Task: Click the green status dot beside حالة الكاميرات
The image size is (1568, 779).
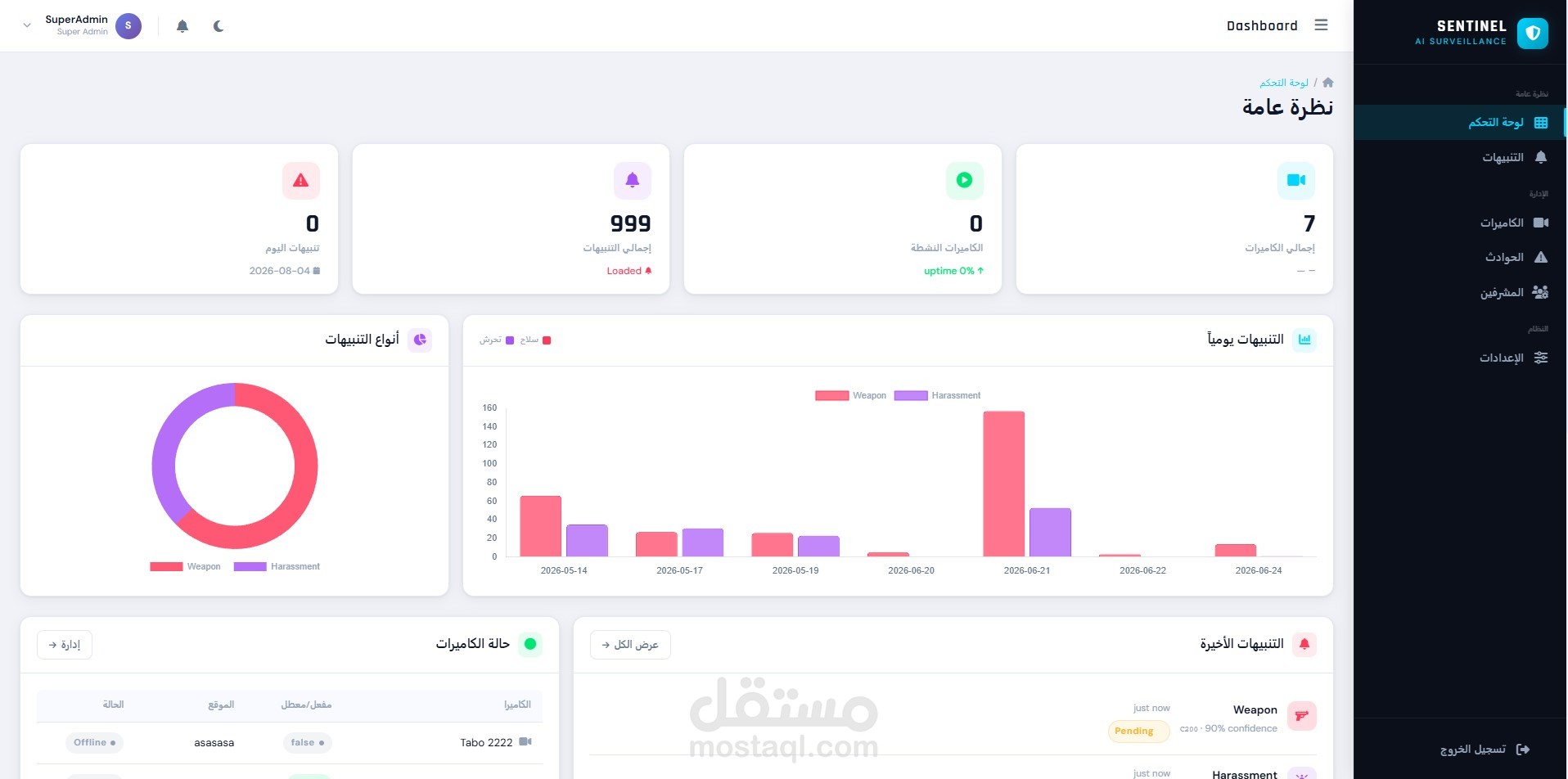Action: [x=530, y=644]
